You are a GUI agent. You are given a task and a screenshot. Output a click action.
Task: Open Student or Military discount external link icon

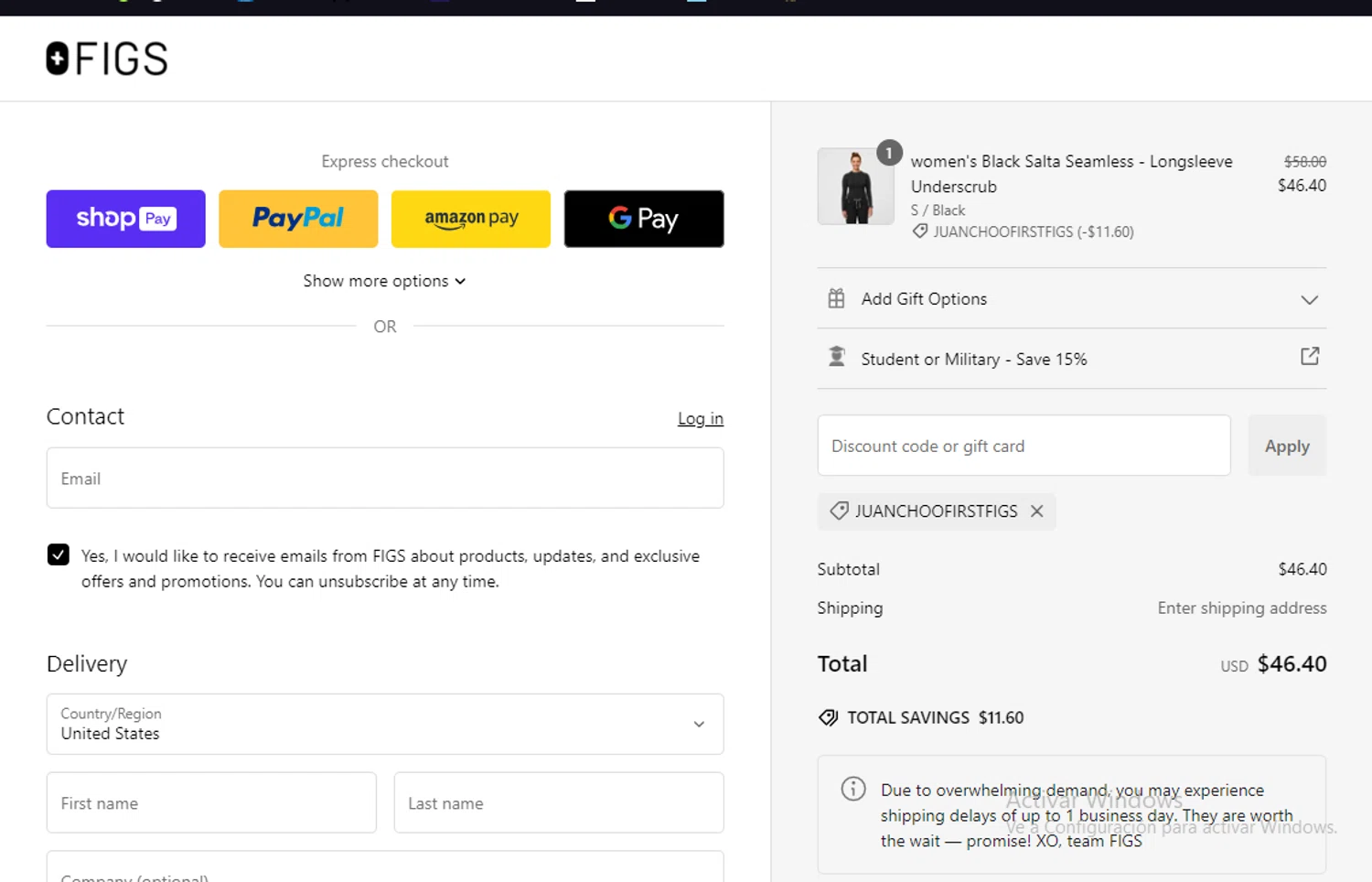tap(1310, 356)
